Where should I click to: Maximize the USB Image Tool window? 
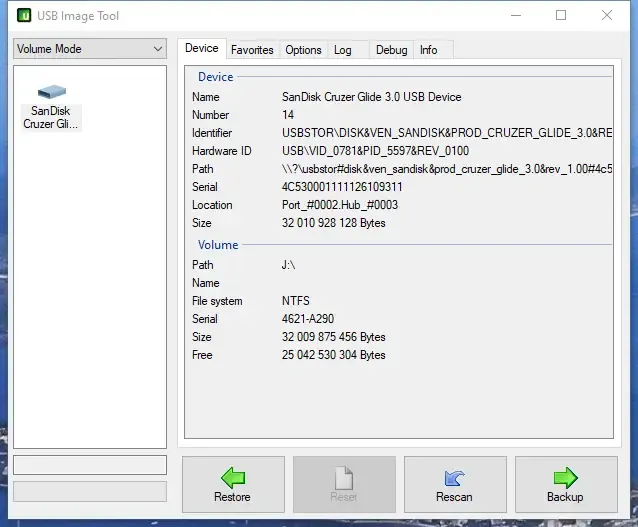(x=561, y=15)
